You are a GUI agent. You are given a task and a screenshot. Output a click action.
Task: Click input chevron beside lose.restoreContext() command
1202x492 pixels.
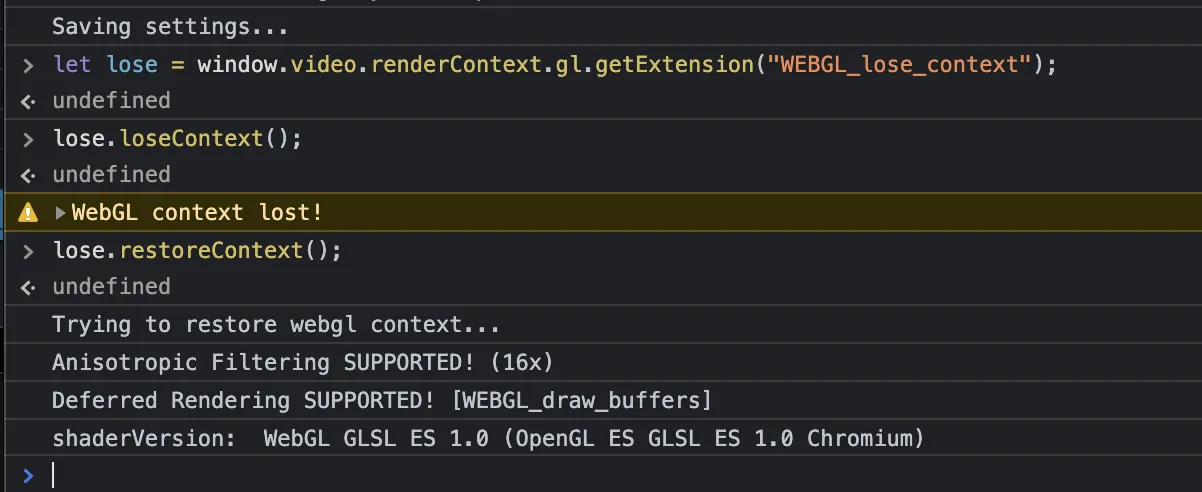tap(28, 250)
